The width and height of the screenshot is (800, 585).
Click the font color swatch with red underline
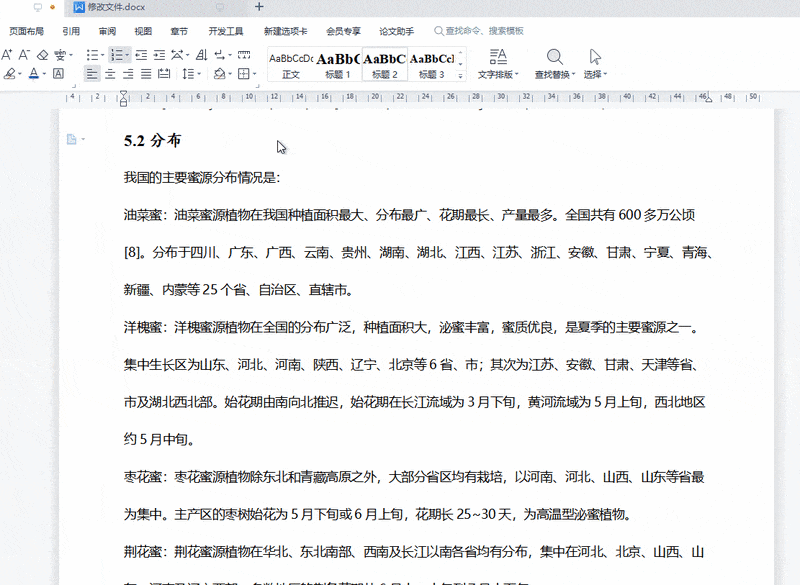tap(34, 74)
